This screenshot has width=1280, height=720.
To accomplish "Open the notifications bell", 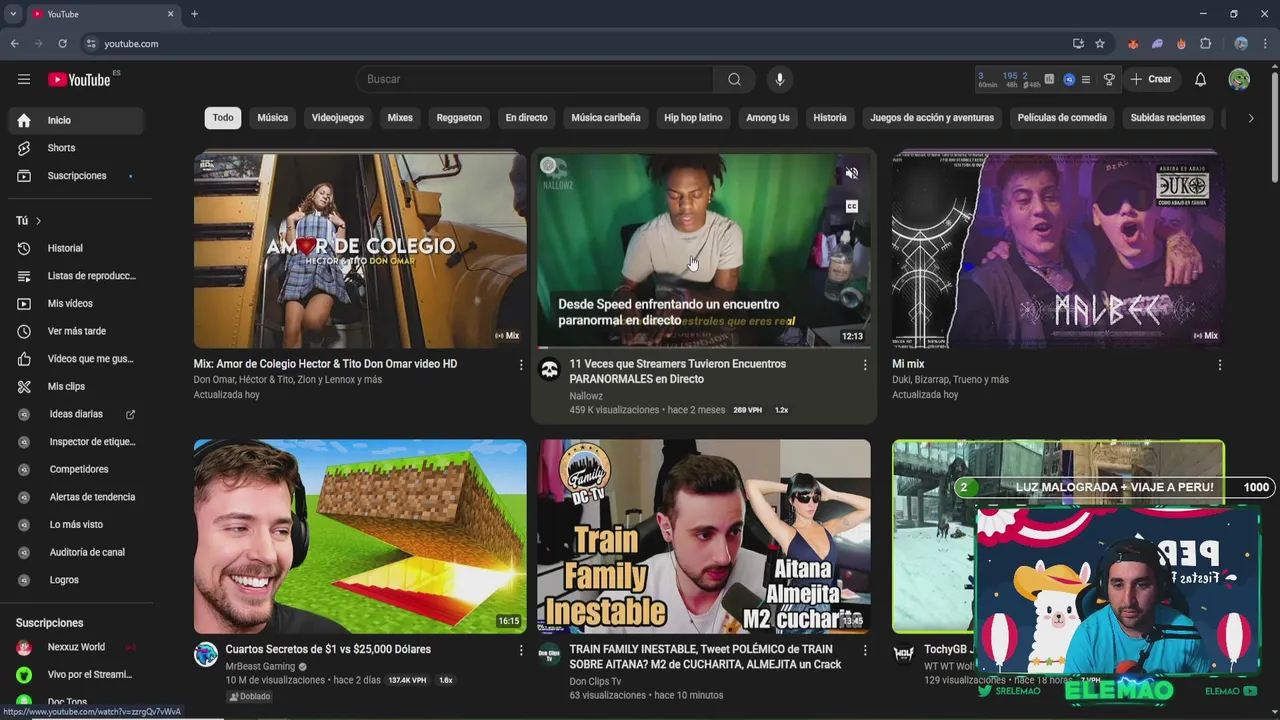I will click(1200, 79).
